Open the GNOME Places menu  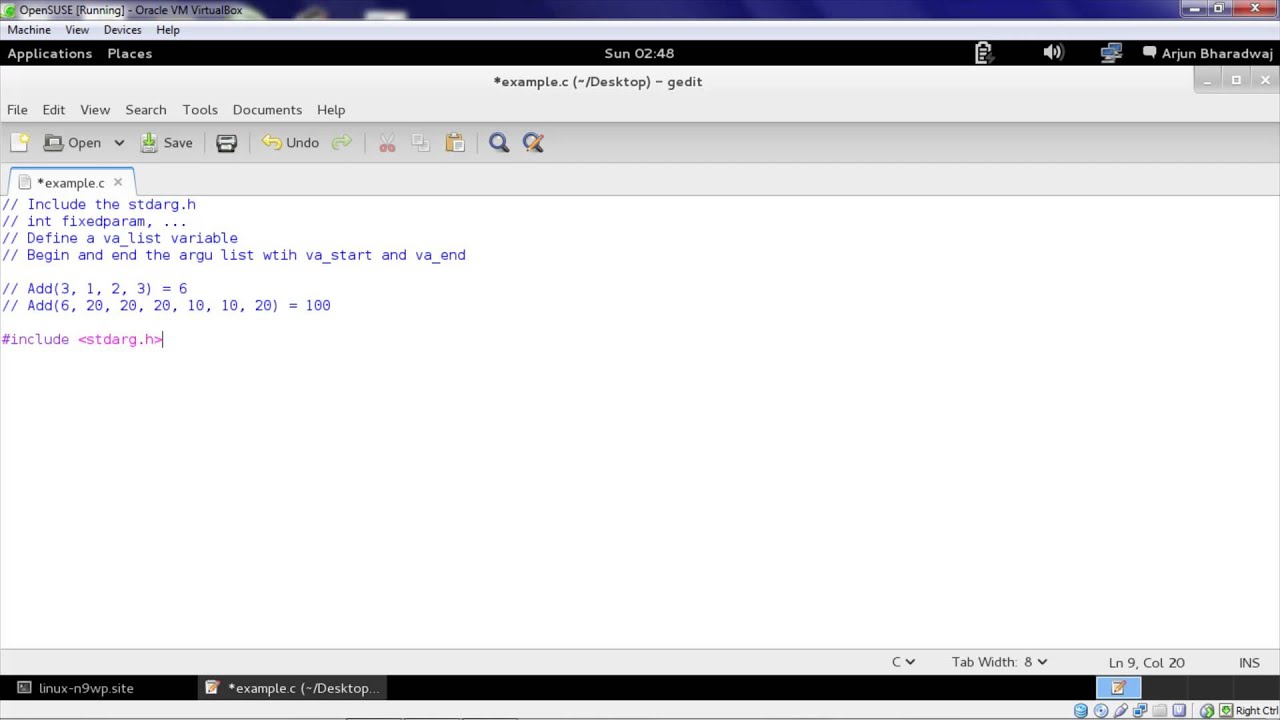pos(130,53)
